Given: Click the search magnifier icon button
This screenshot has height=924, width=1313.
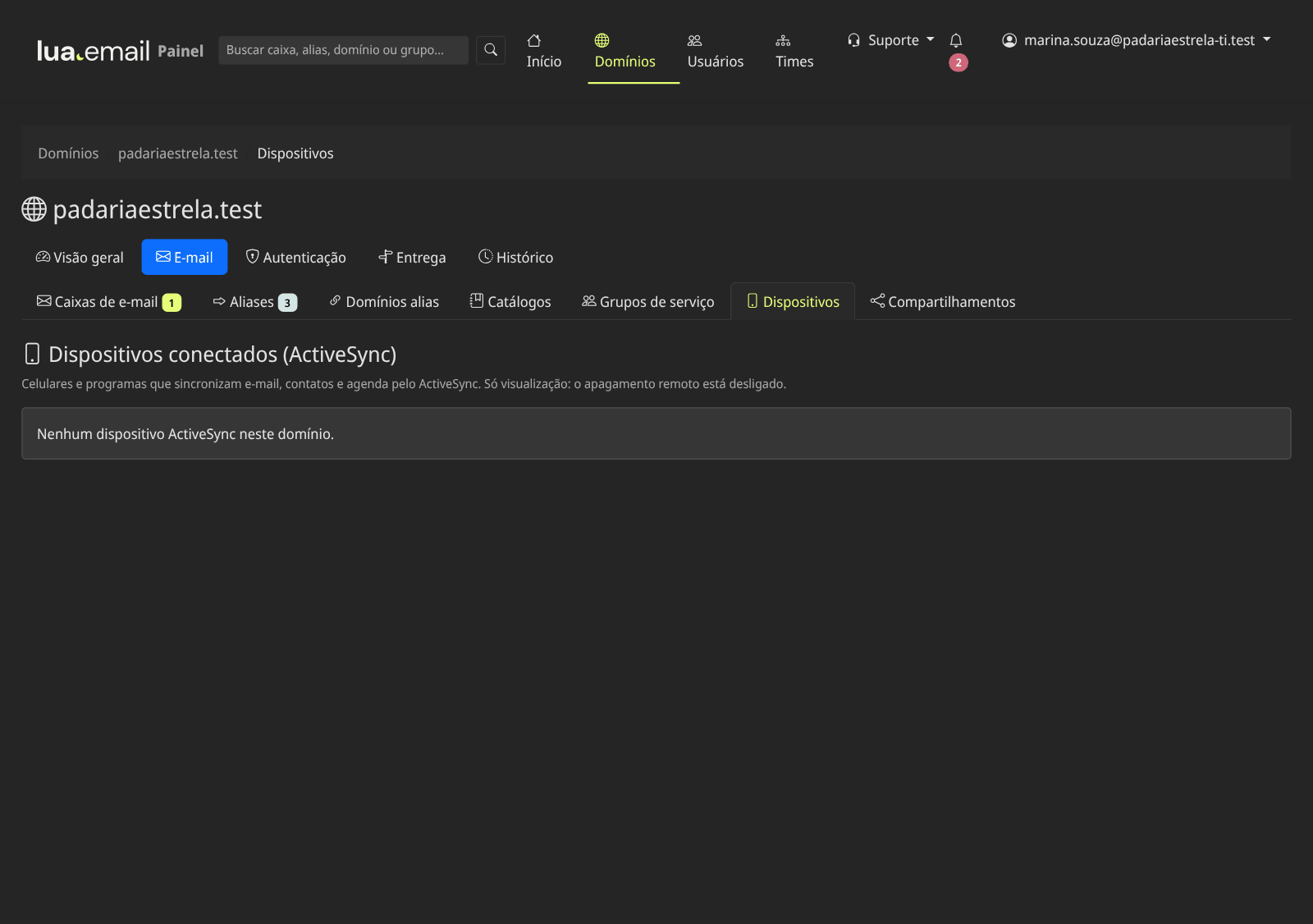Looking at the screenshot, I should point(491,50).
